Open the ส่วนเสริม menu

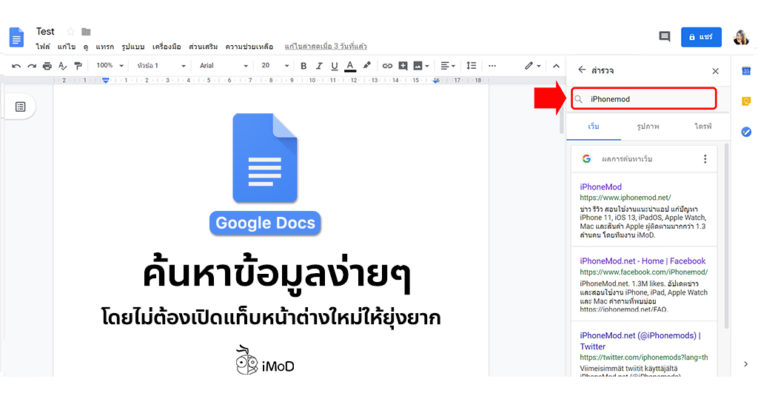(203, 47)
